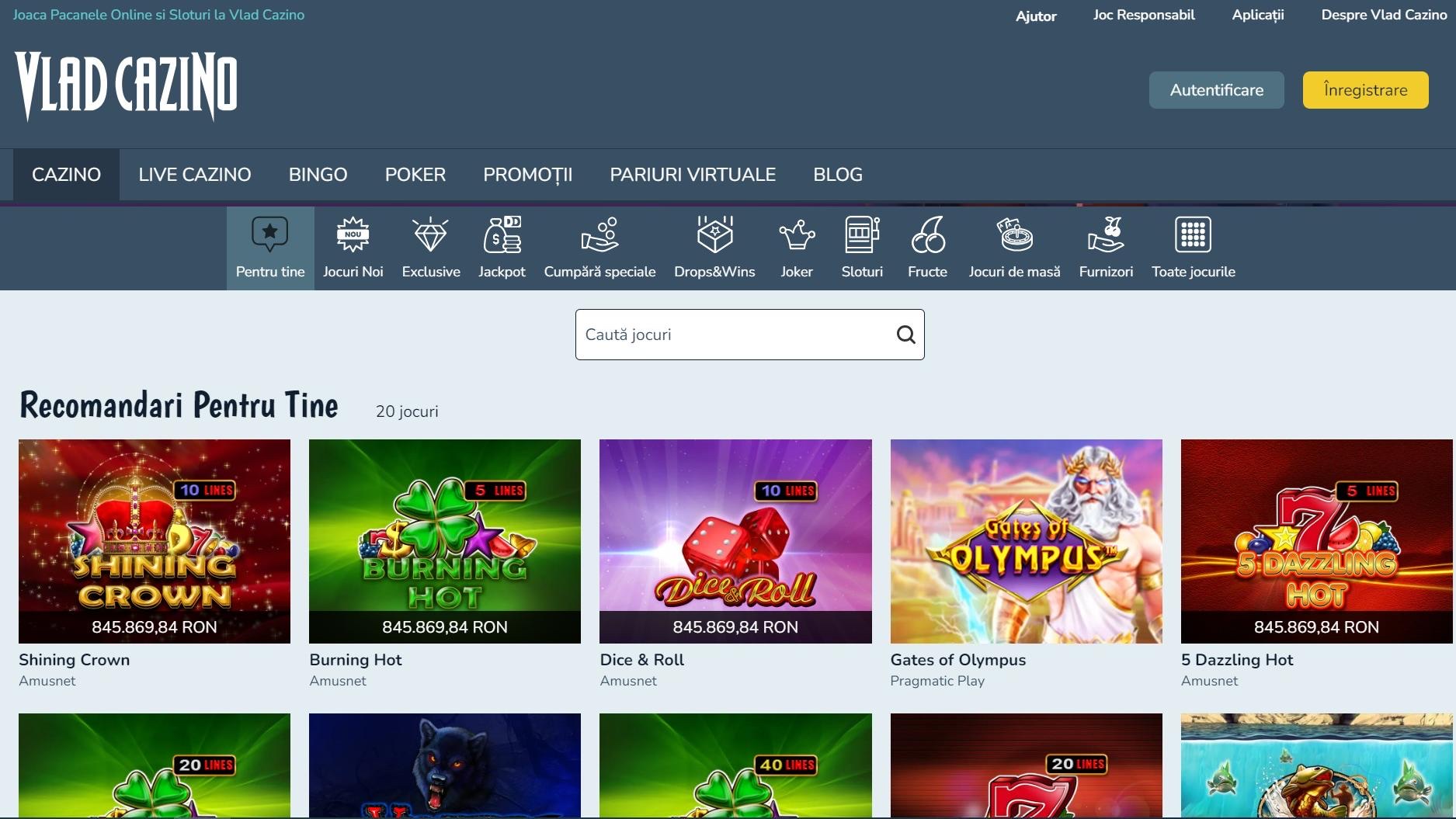
Task: Switch to the LIVE CAZINO tab
Action: (195, 175)
